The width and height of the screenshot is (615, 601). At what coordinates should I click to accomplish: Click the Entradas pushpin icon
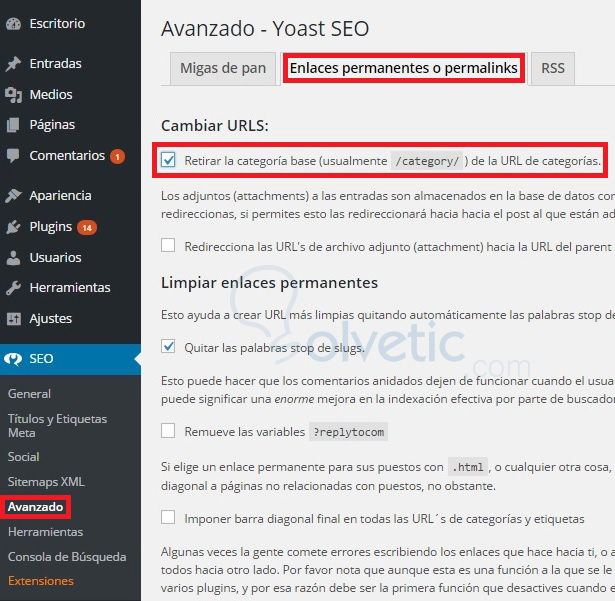[13, 64]
